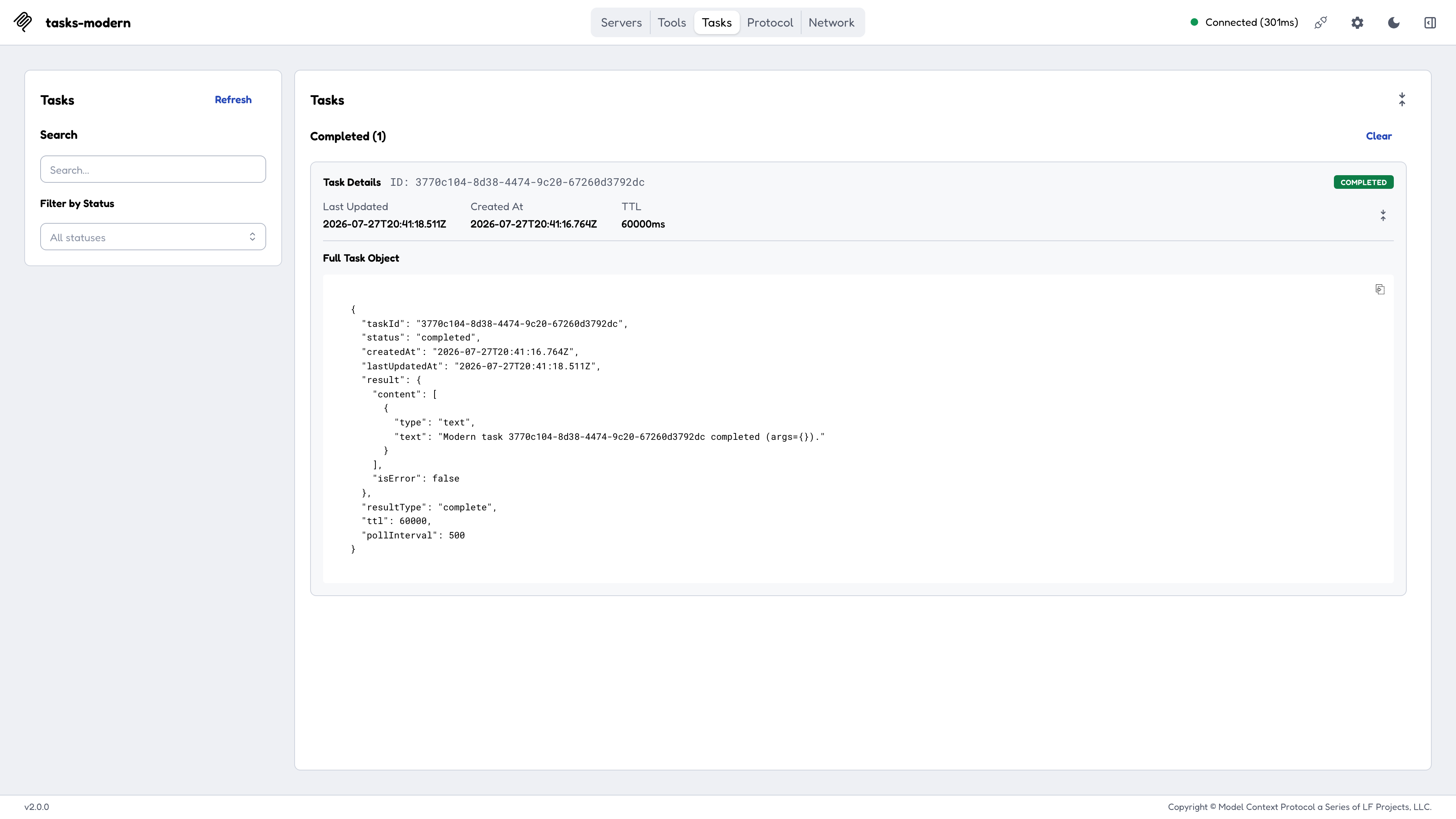This screenshot has width=1456, height=819.
Task: Click the "status": "completed" JSON line
Action: tap(421, 338)
